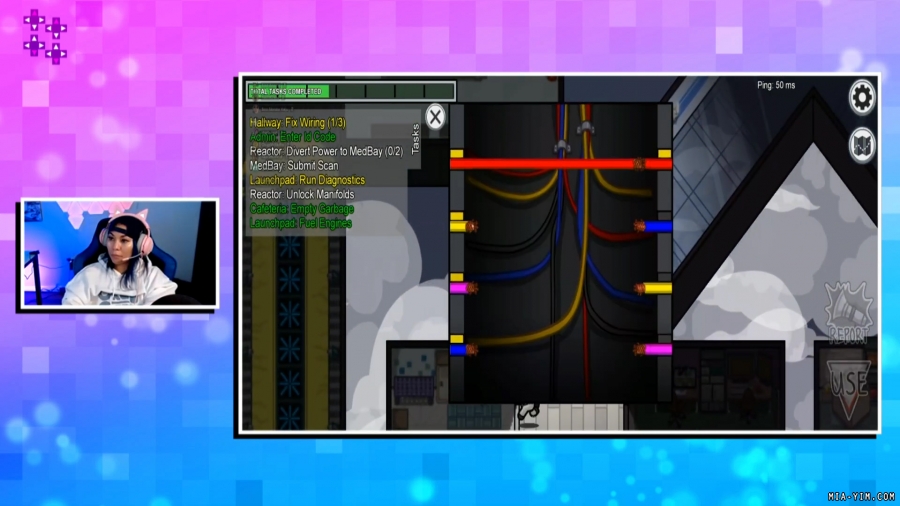The width and height of the screenshot is (900, 506).
Task: Click the left blue wire end
Action: coord(461,350)
